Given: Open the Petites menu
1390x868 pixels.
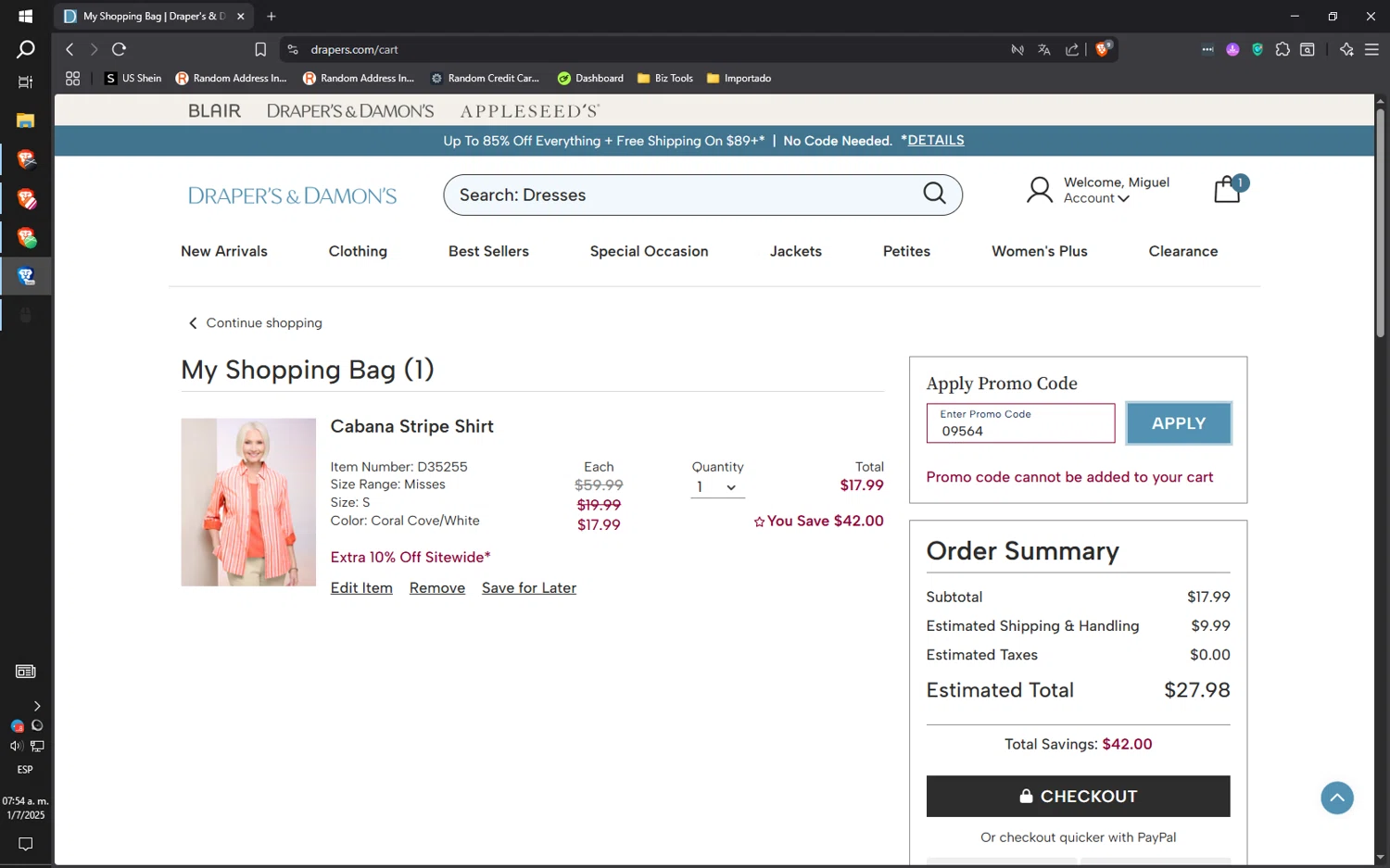Looking at the screenshot, I should [x=906, y=251].
